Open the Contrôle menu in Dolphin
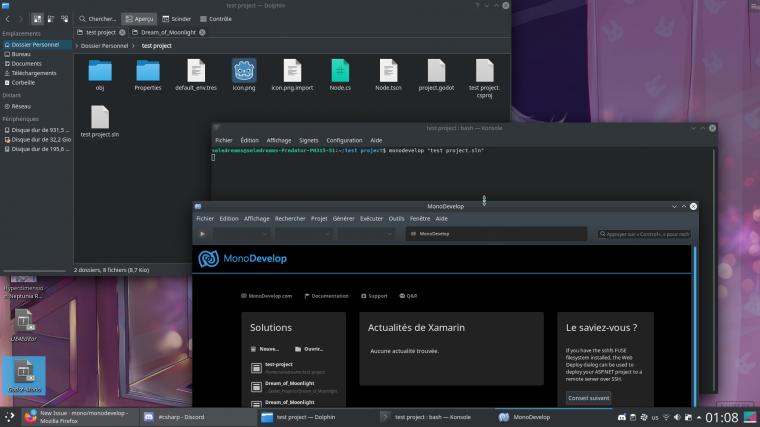This screenshot has height=427, width=760. [216, 19]
